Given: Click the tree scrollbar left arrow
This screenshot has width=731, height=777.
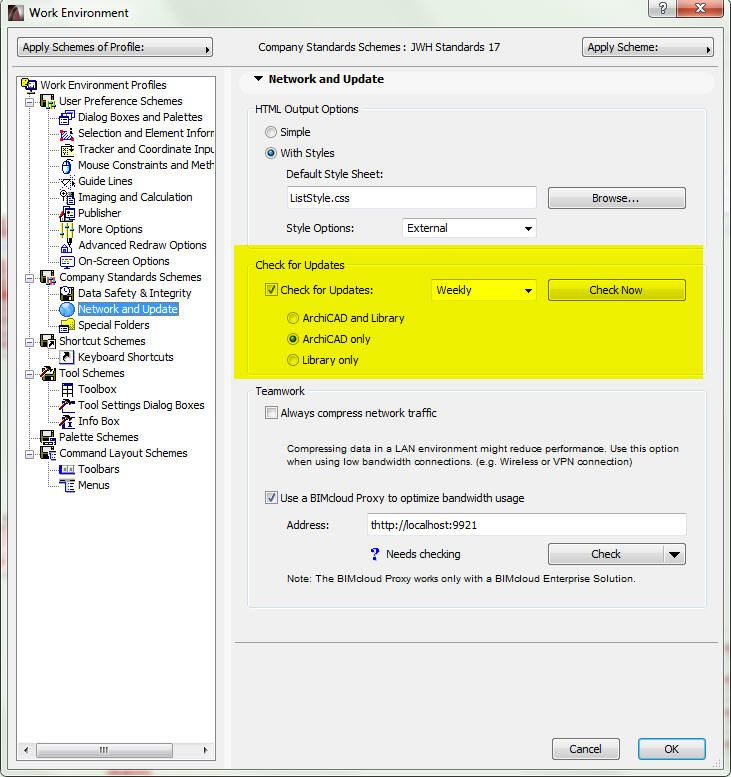Looking at the screenshot, I should coord(26,750).
